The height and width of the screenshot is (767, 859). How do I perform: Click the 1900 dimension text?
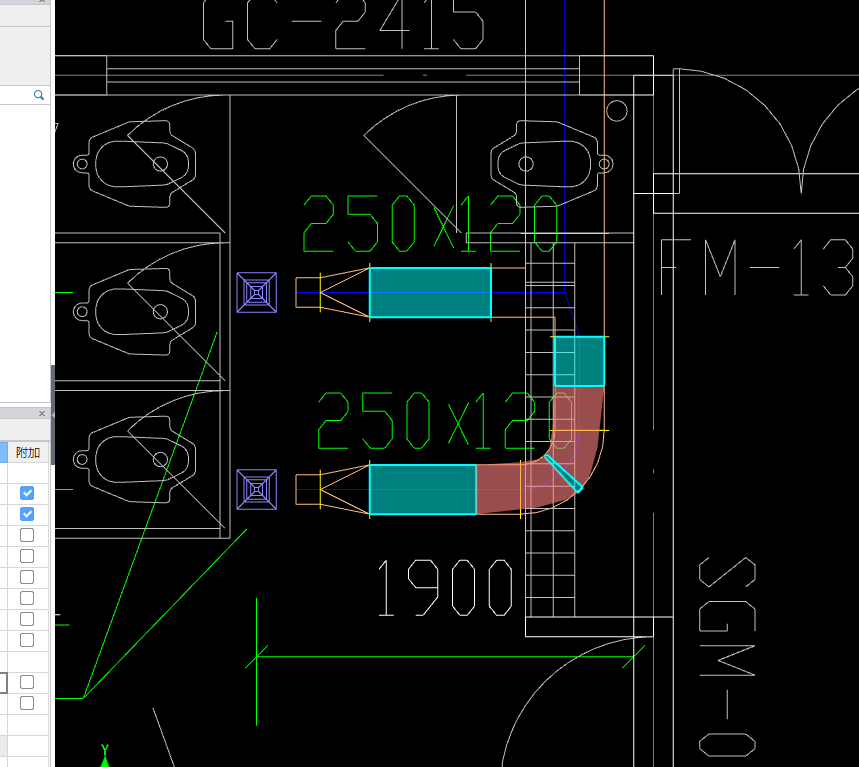(445, 588)
